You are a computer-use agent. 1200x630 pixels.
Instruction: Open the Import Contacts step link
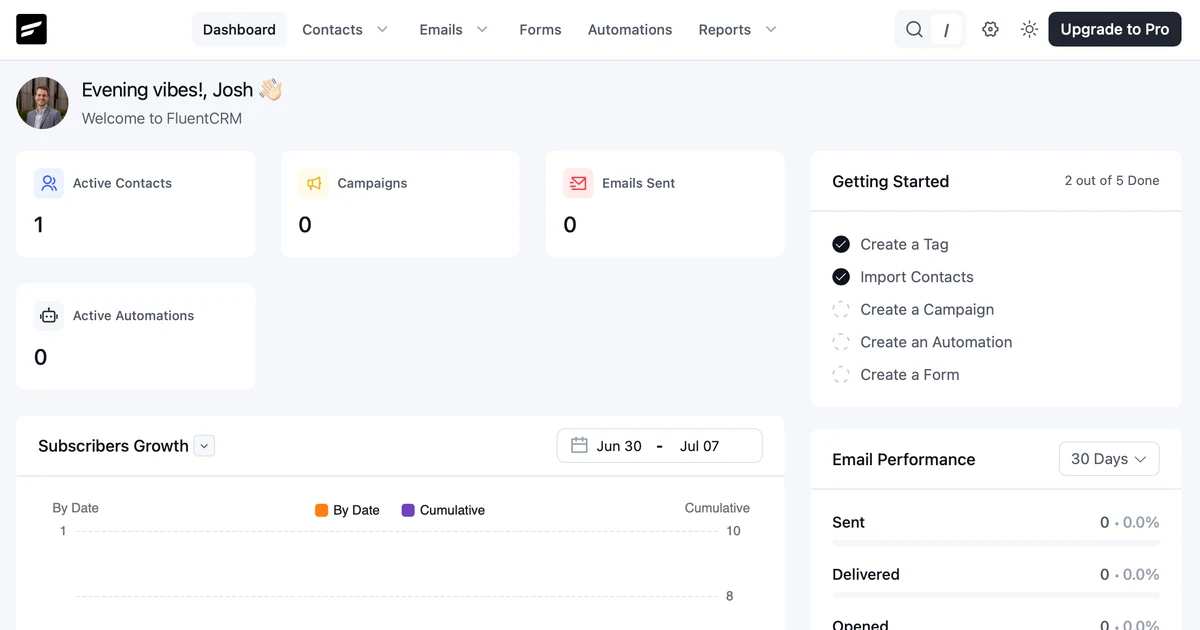[917, 277]
